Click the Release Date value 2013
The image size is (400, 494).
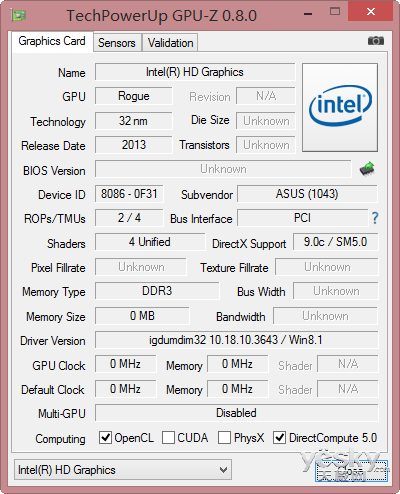coord(134,145)
